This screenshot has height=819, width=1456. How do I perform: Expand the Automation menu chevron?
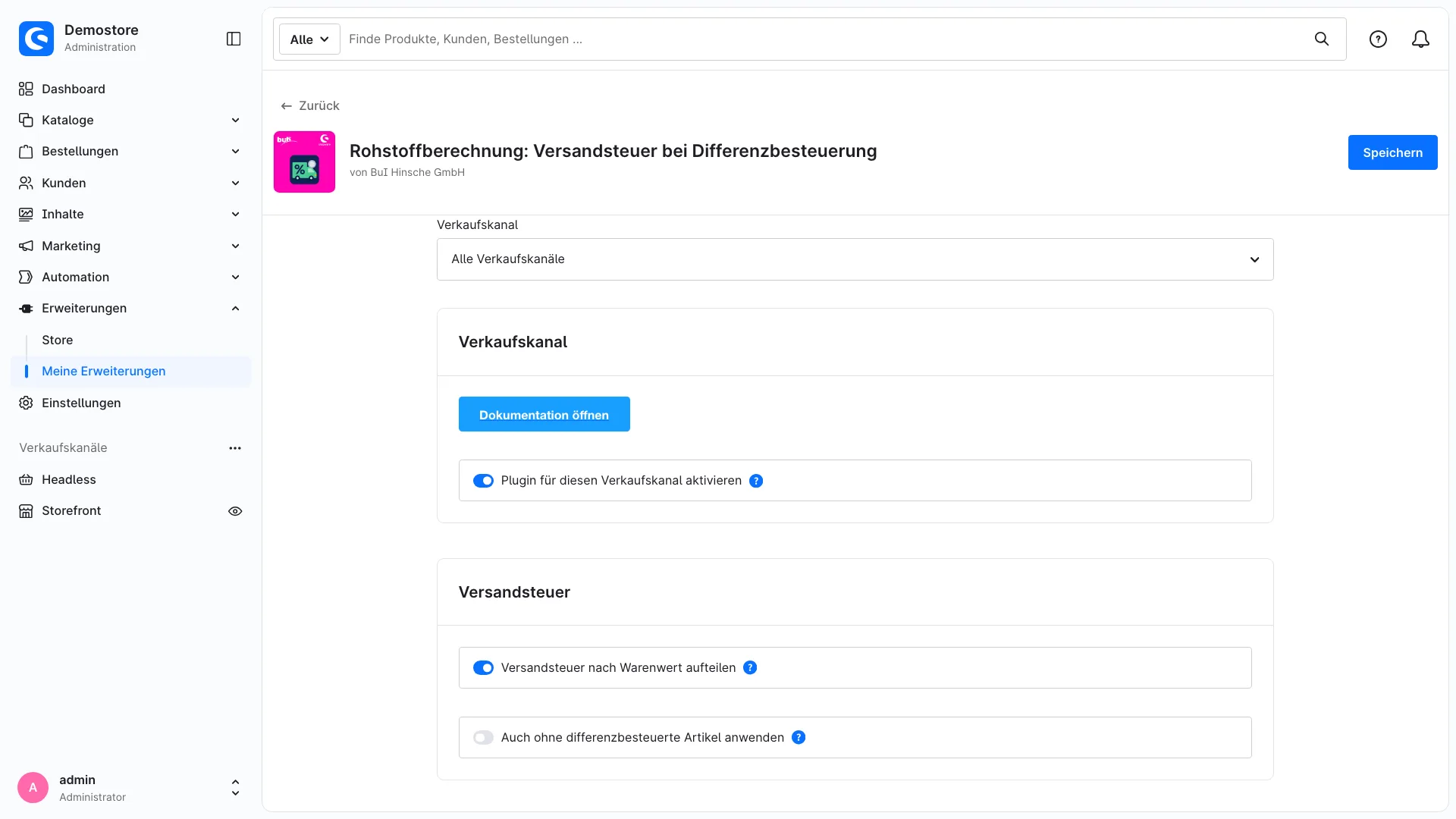pyautogui.click(x=235, y=277)
